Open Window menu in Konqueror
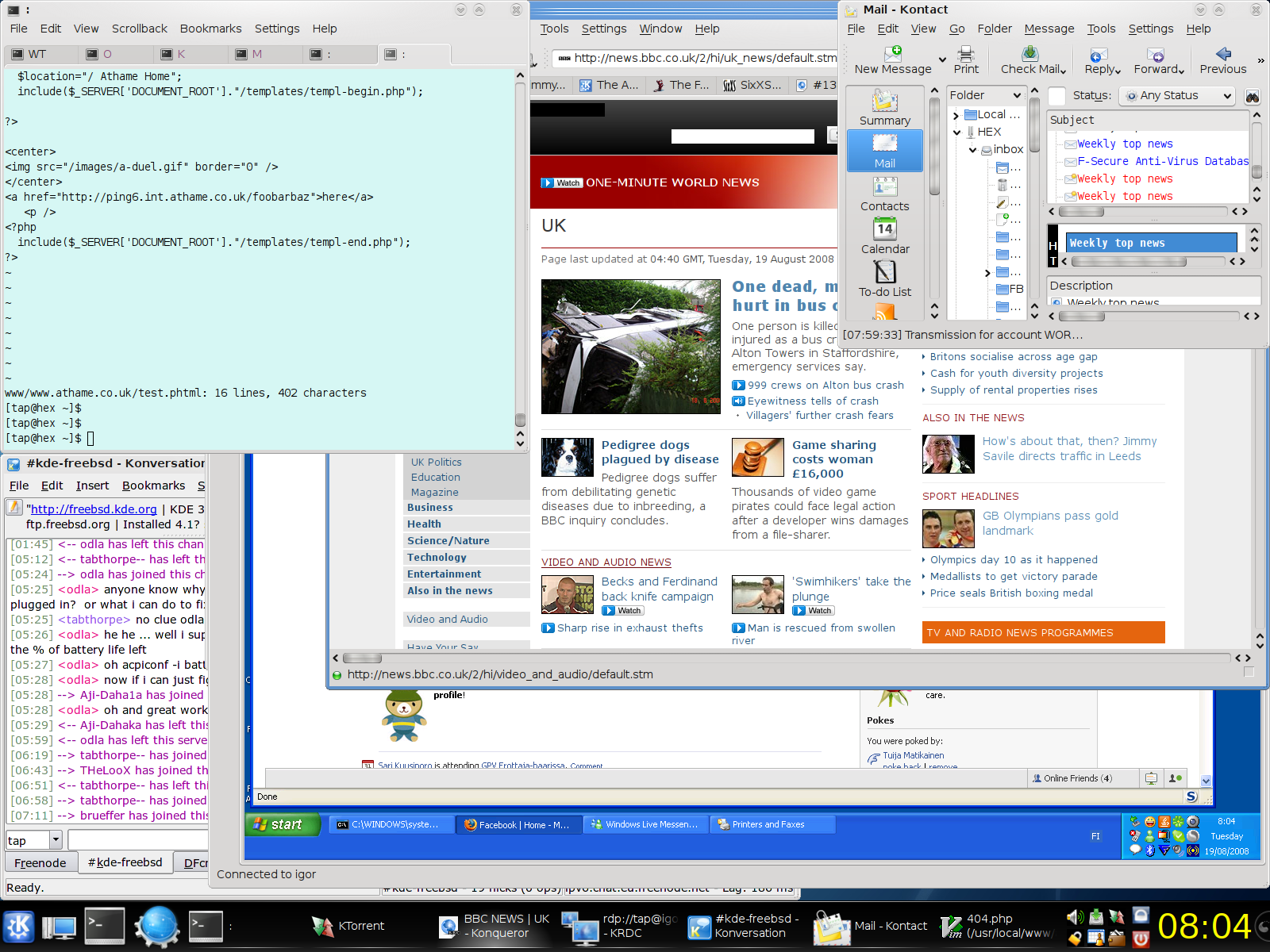Screen dimensions: 1270x952 (660, 29)
